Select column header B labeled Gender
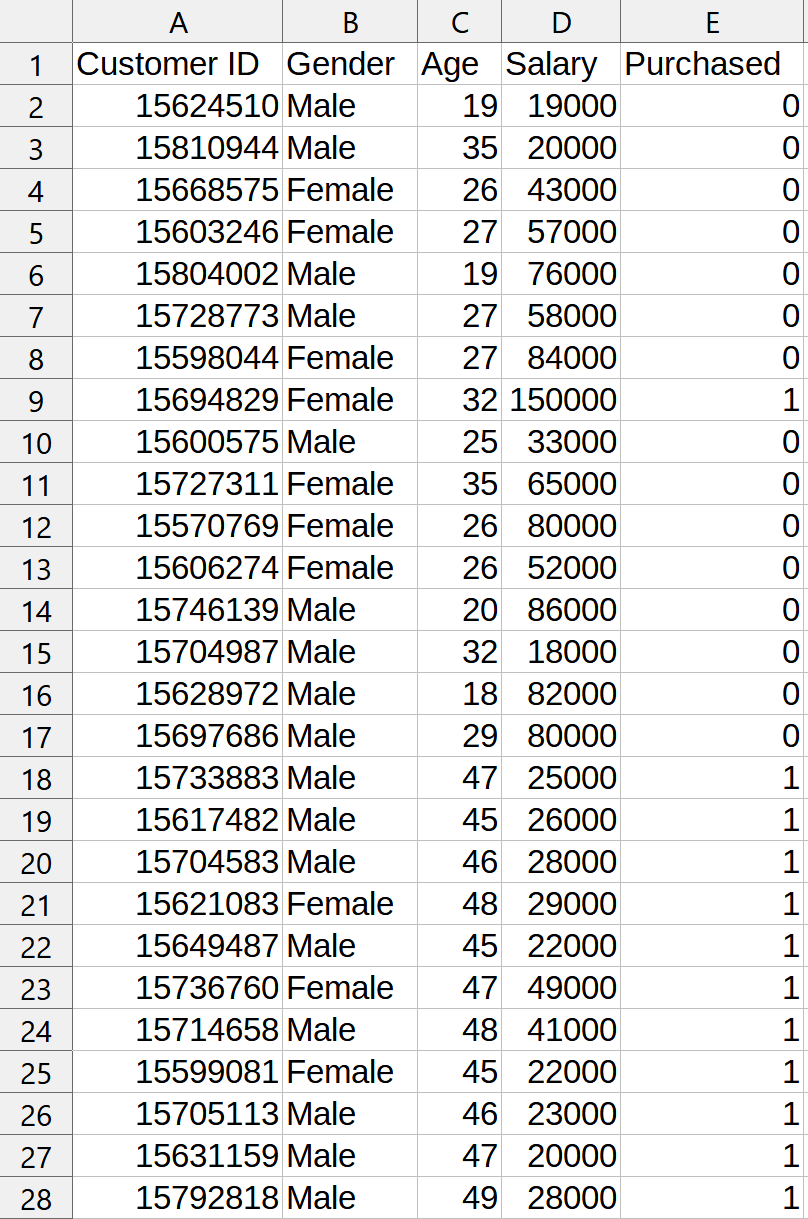 point(348,21)
